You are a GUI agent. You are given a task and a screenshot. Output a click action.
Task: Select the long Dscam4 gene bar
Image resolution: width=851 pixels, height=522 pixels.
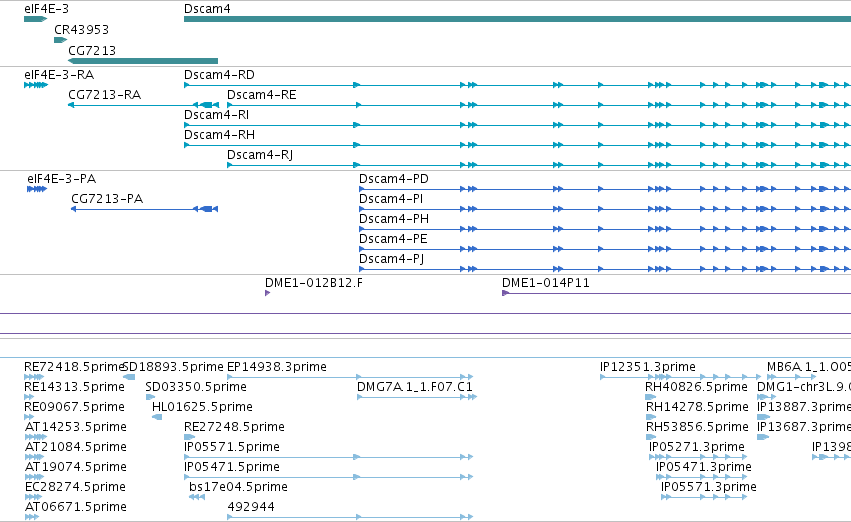pos(517,20)
